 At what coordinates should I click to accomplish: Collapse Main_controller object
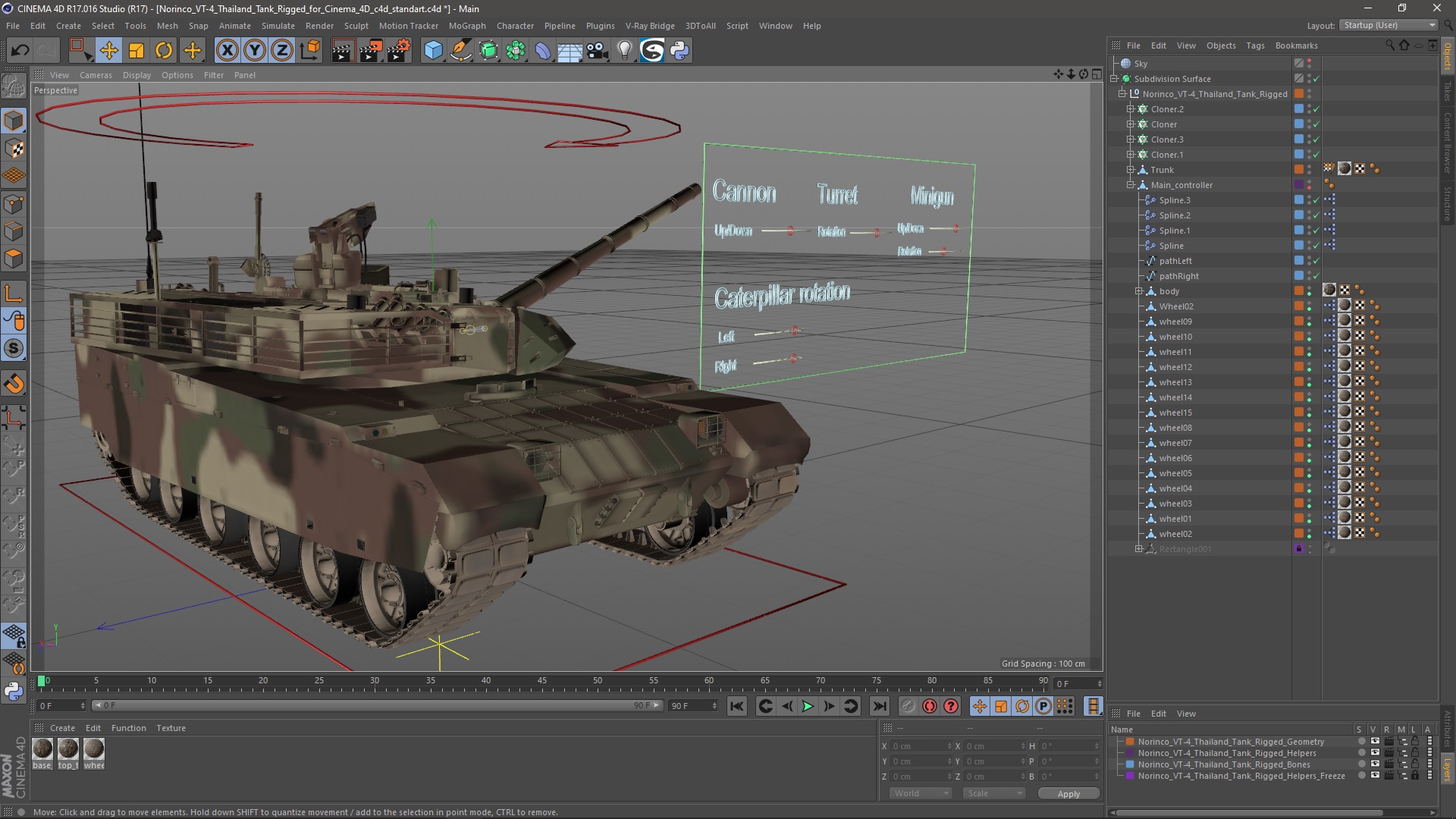click(1131, 185)
